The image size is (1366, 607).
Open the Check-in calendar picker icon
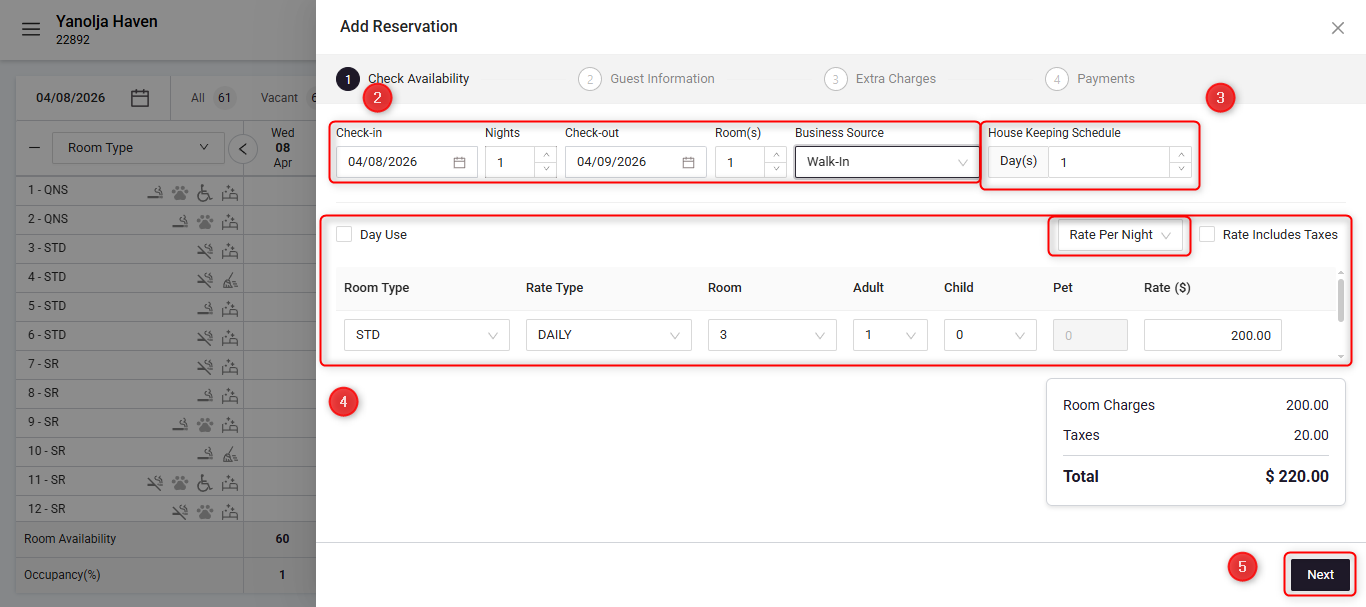[459, 162]
